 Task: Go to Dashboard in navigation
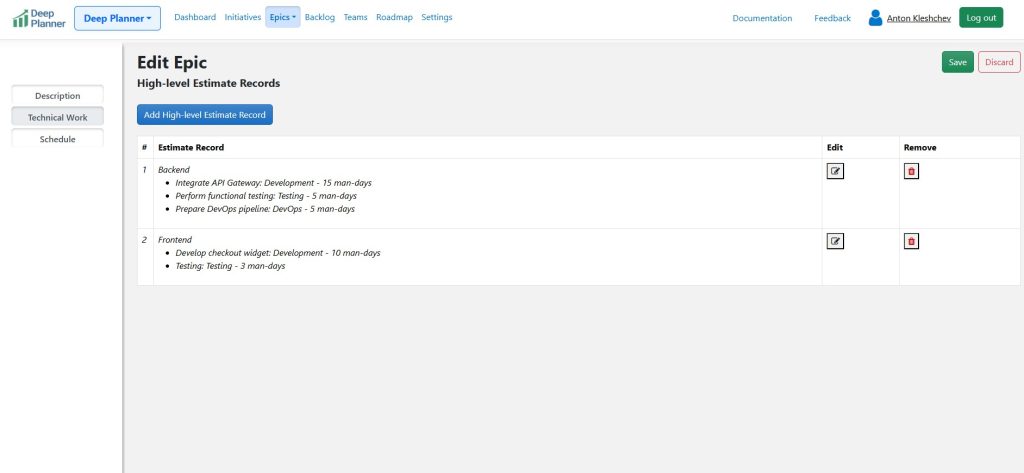pos(195,17)
